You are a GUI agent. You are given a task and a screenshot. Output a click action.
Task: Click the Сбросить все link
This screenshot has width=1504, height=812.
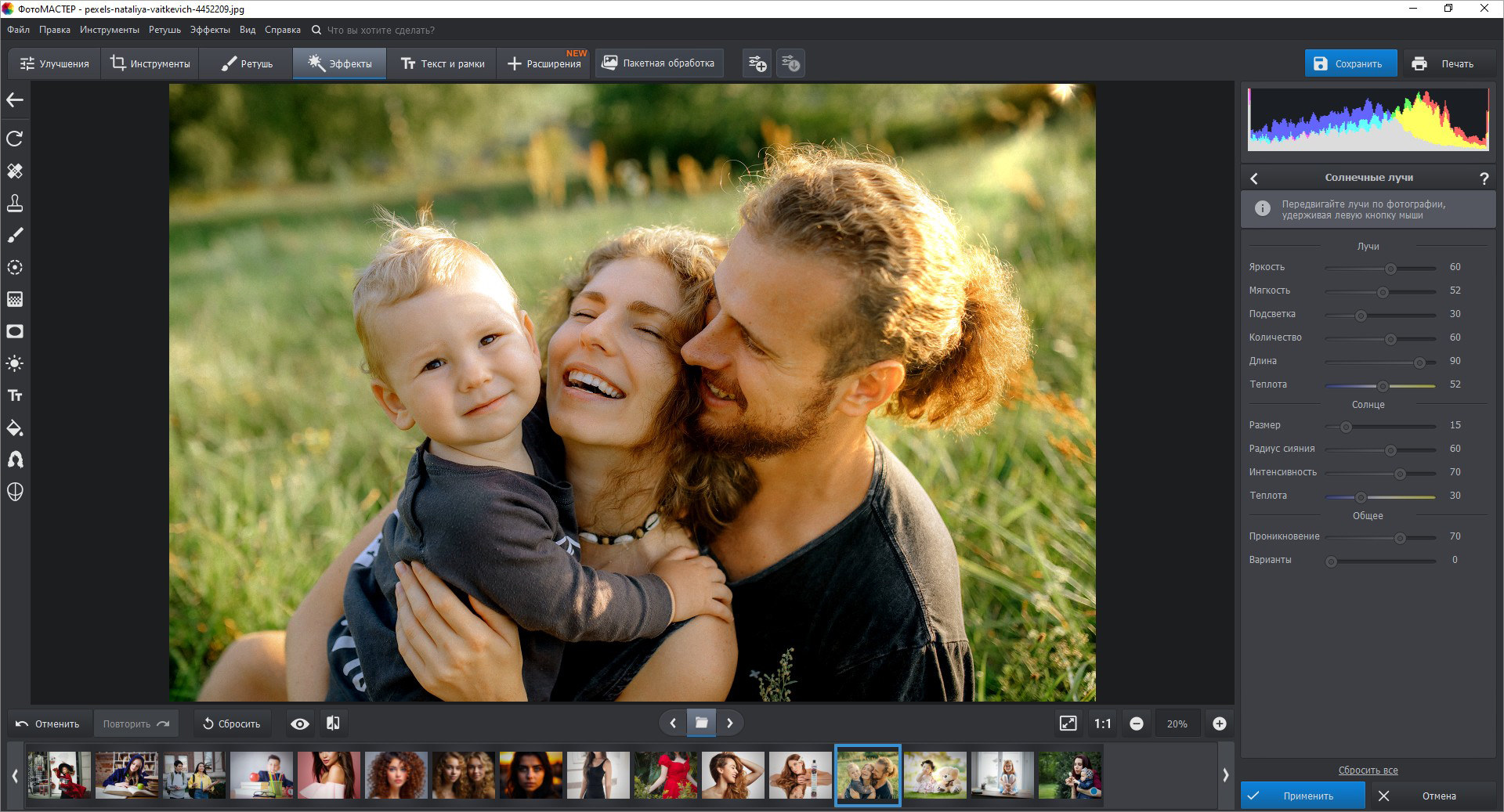coord(1368,770)
